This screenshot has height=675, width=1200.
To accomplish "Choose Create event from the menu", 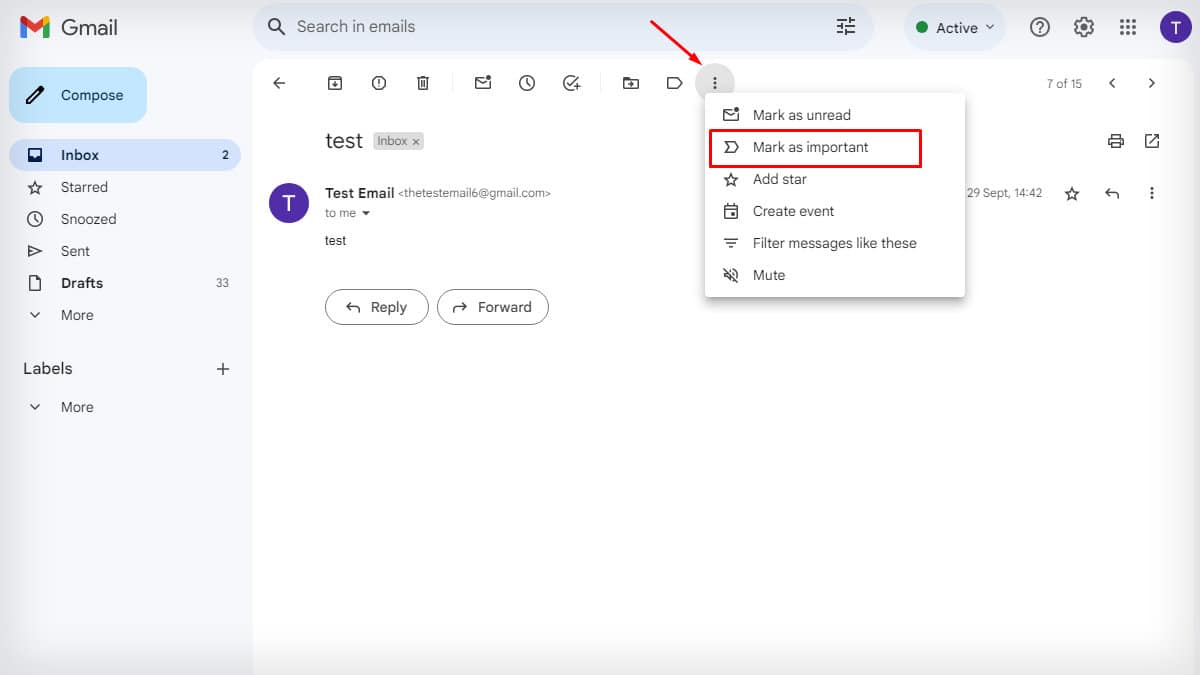I will (x=793, y=211).
